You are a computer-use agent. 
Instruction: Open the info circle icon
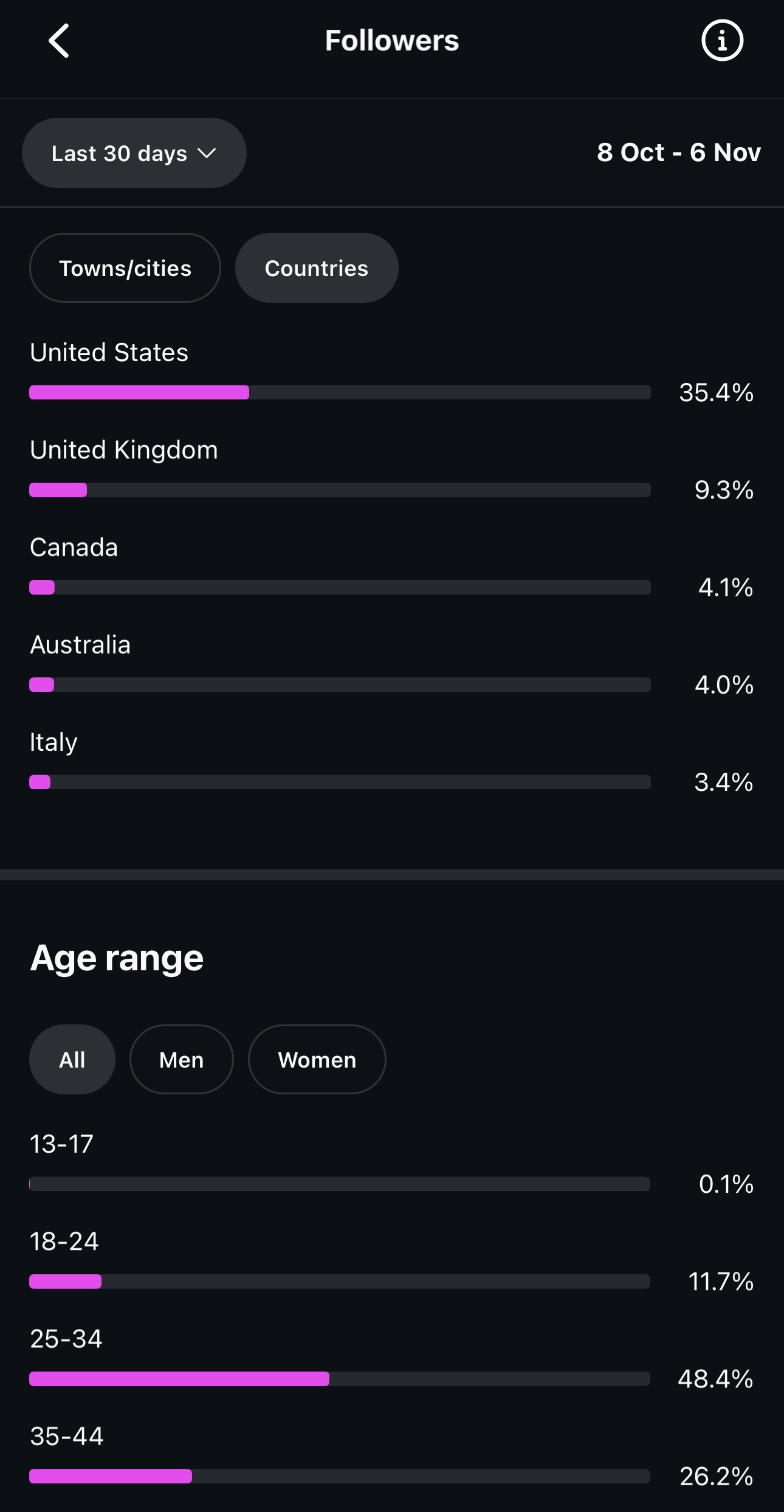722,41
